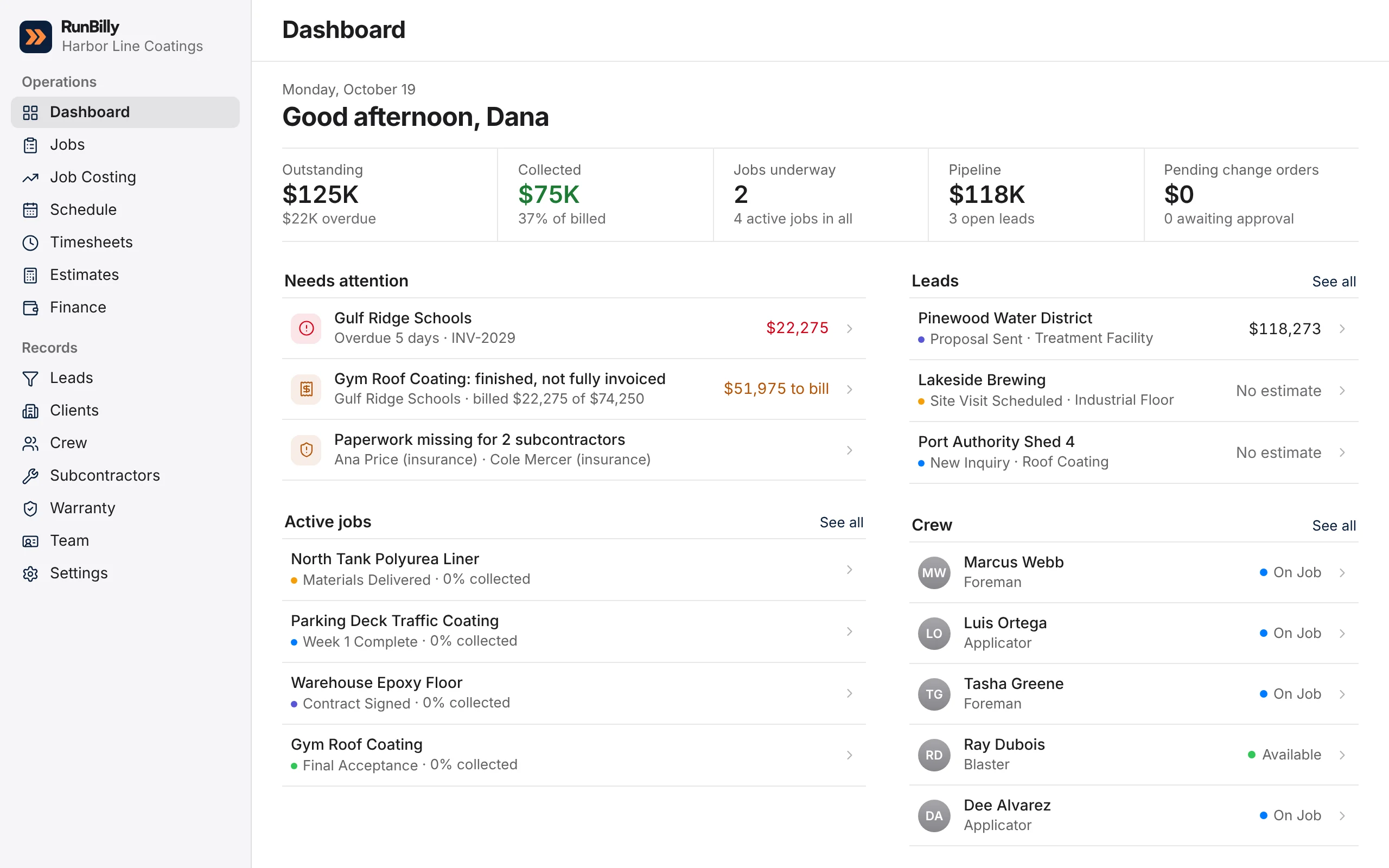Click the $22,275 overdue amount
1389x868 pixels.
click(797, 328)
